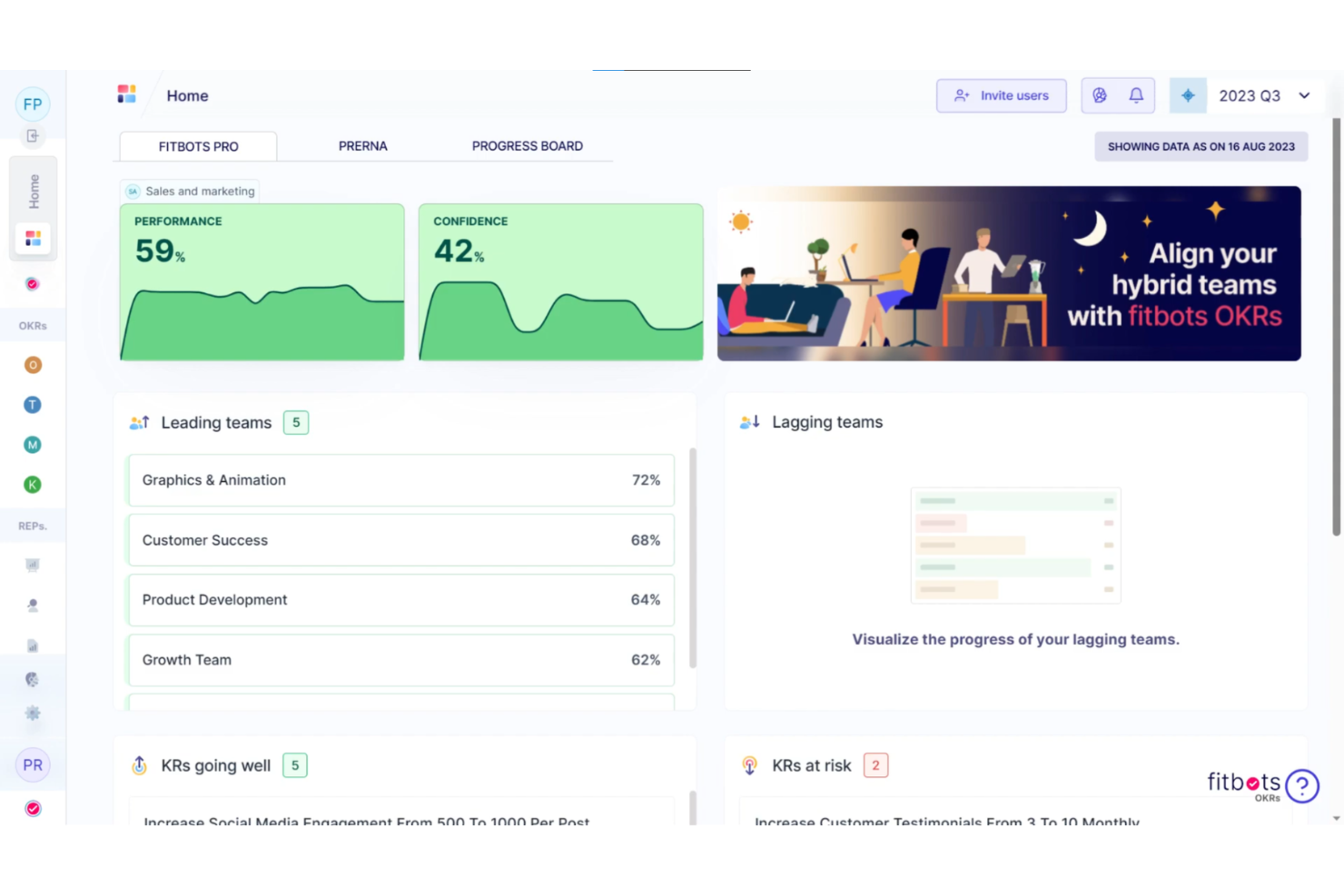Viewport: 1344px width, 896px height.
Task: Click the Sales and marketing tag
Action: 190,191
